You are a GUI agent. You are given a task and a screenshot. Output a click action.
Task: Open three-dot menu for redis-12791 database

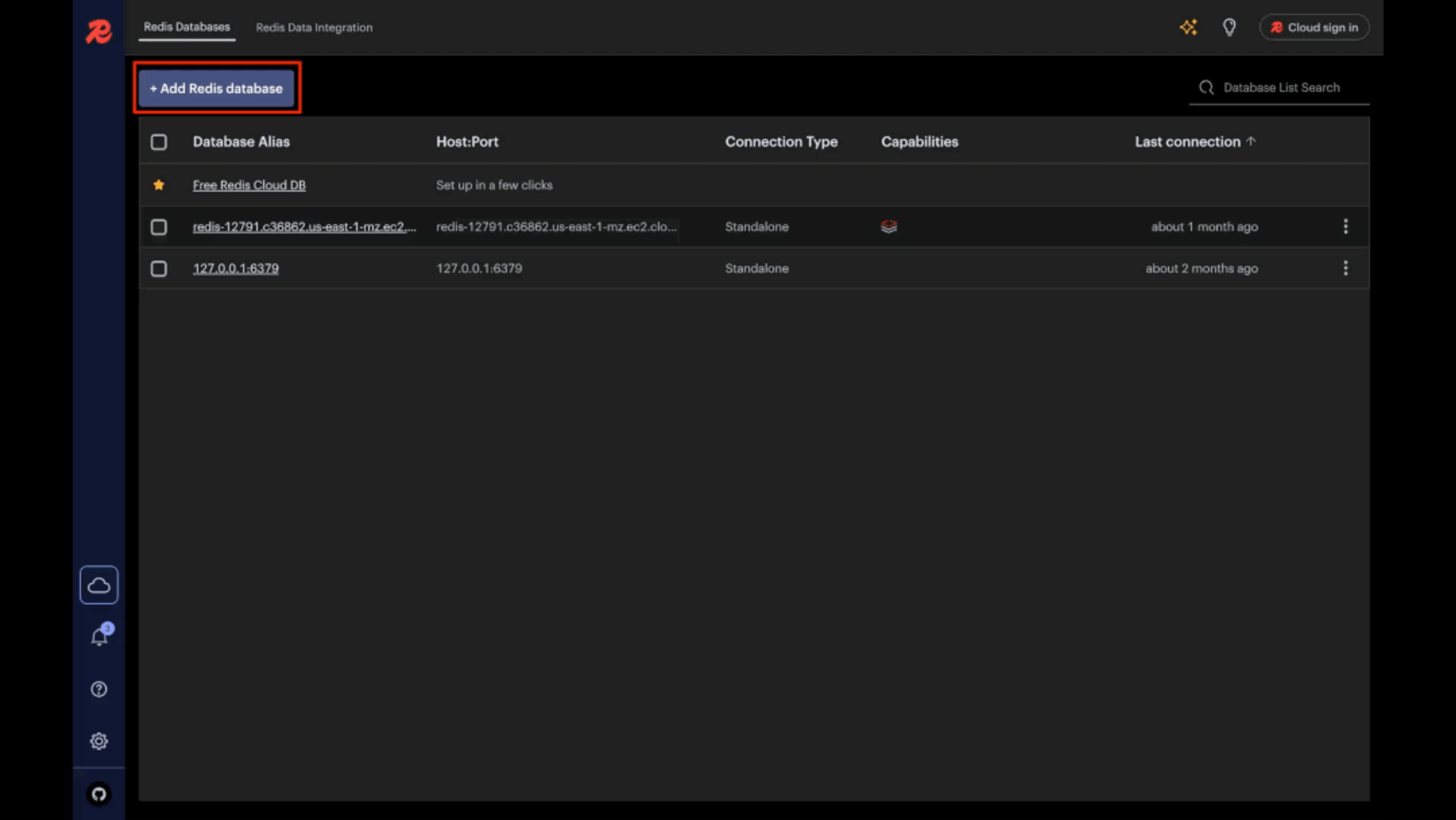coord(1345,226)
